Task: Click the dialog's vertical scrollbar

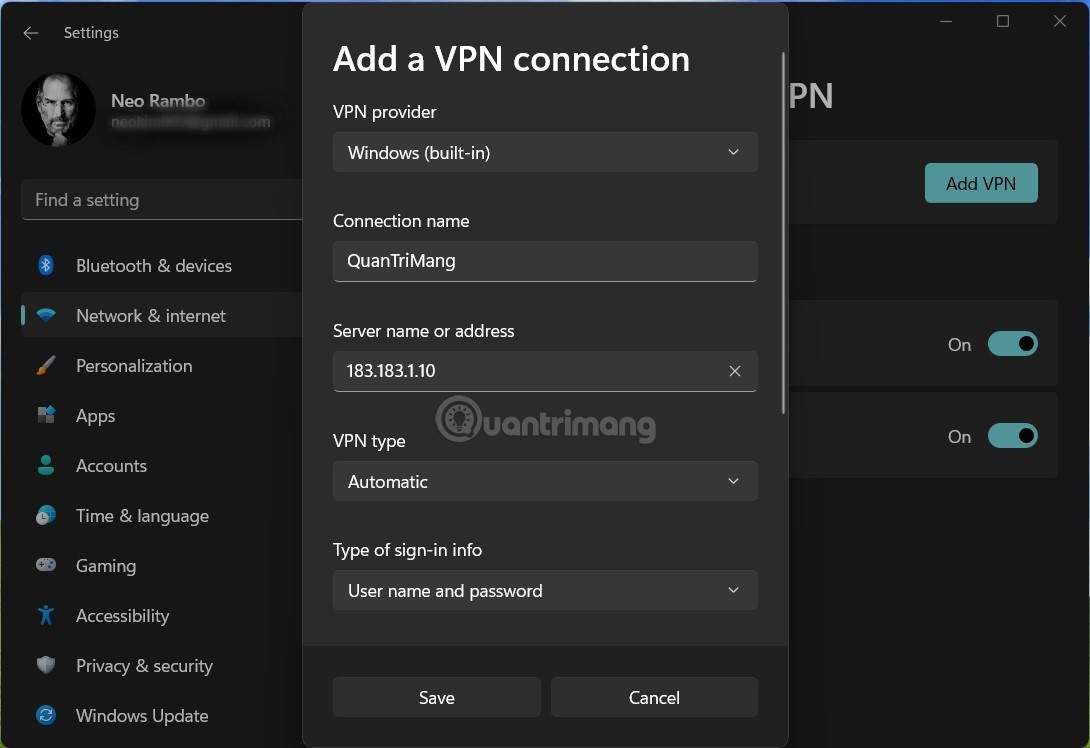Action: coord(783,233)
